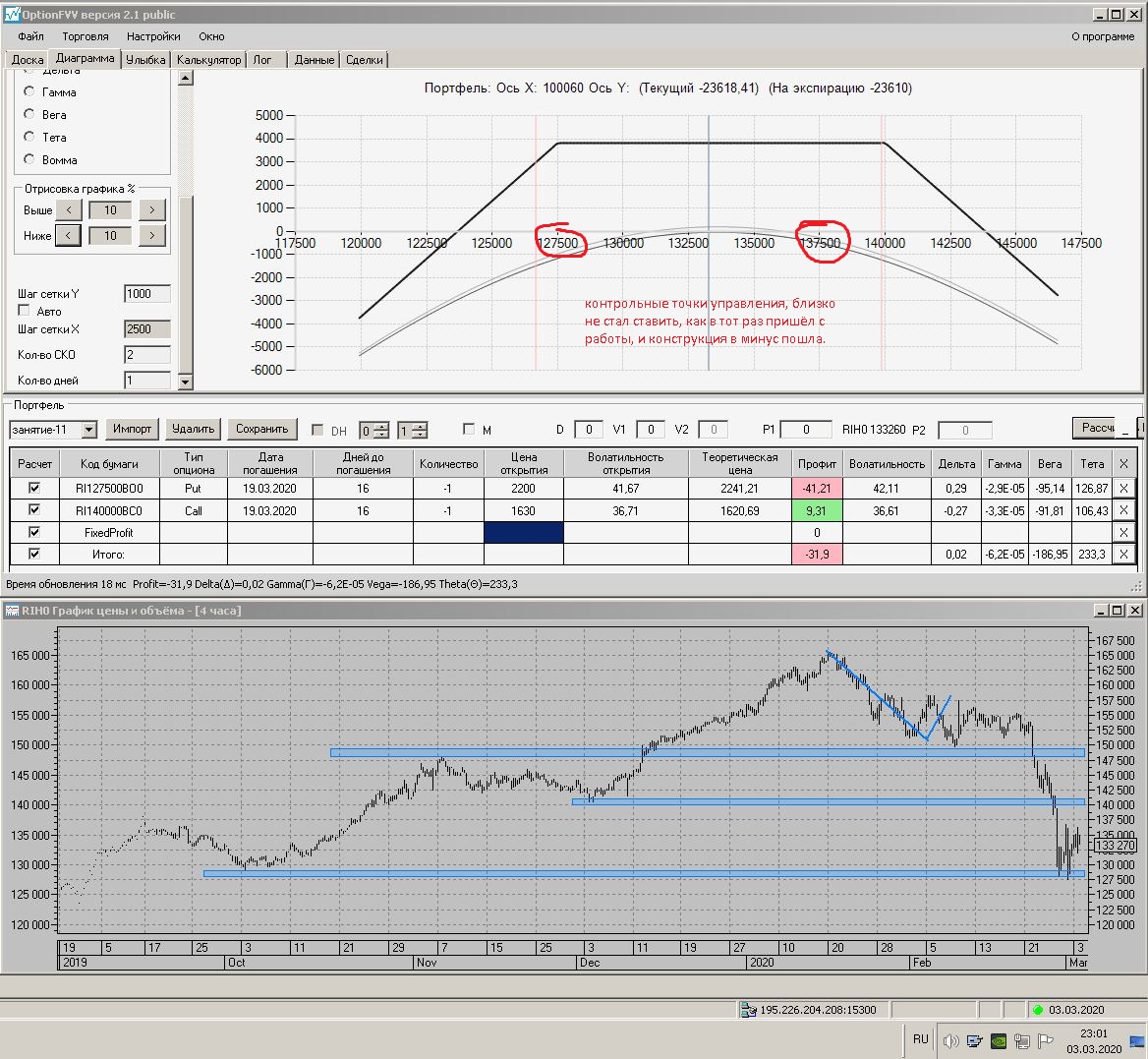Click the Кол-во дней input field

[x=147, y=381]
